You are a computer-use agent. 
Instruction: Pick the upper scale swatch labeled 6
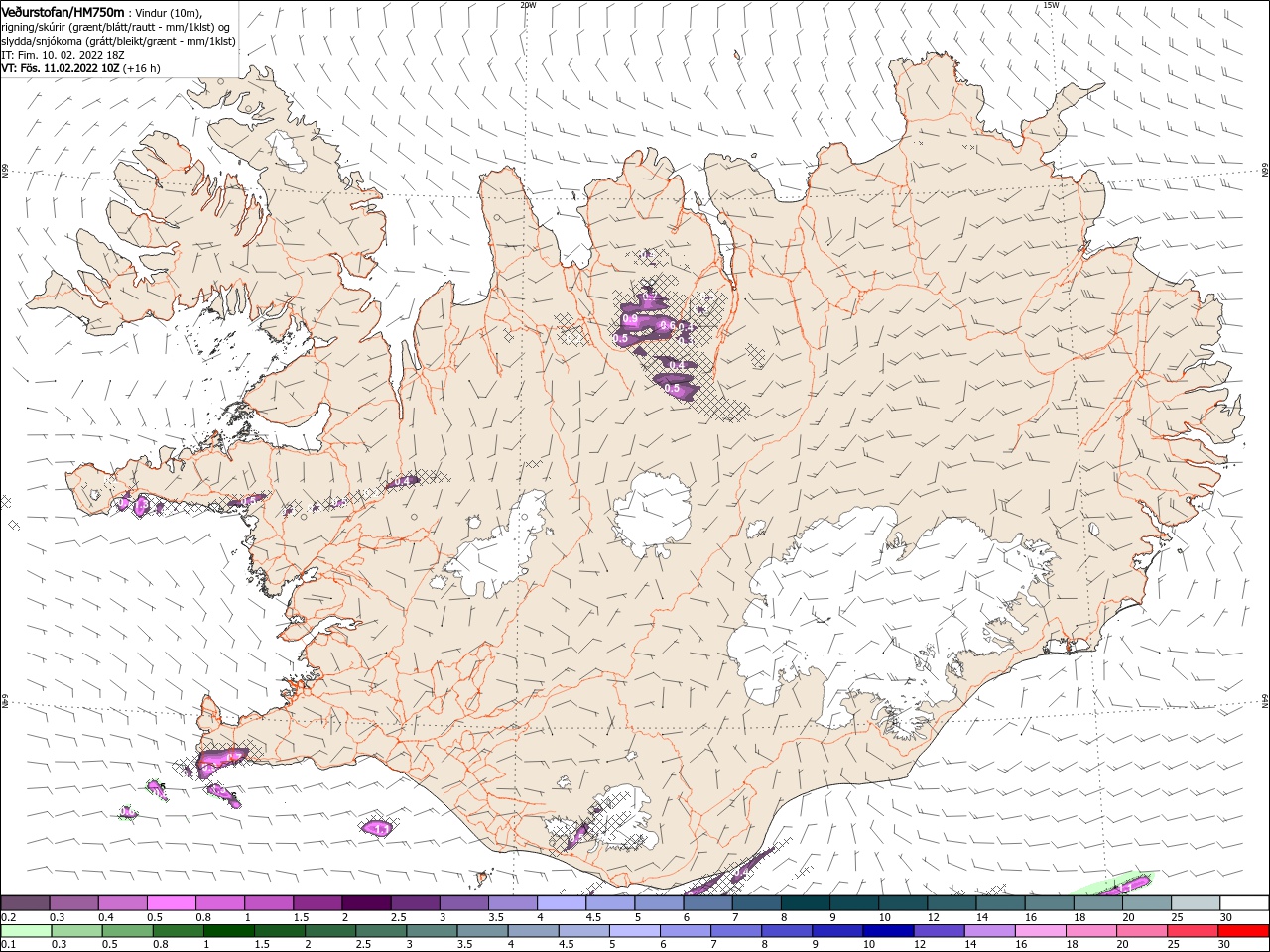click(706, 903)
